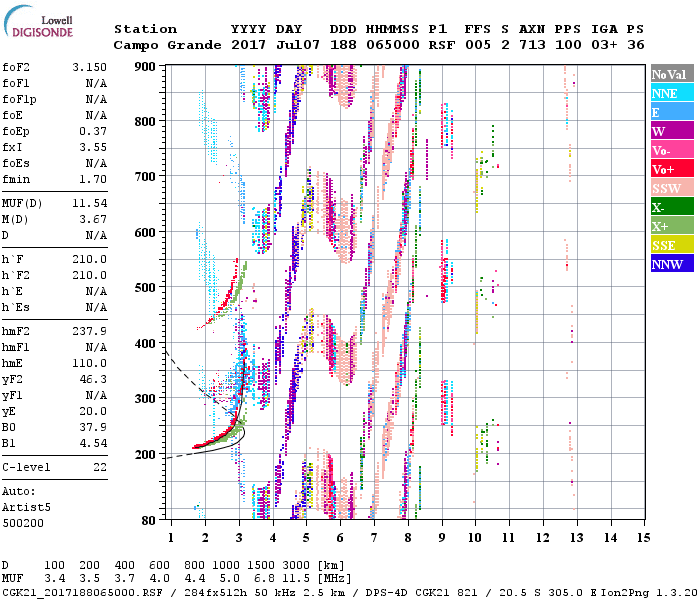
Task: Select the hmF2 value 237.9
Action: [x=88, y=331]
